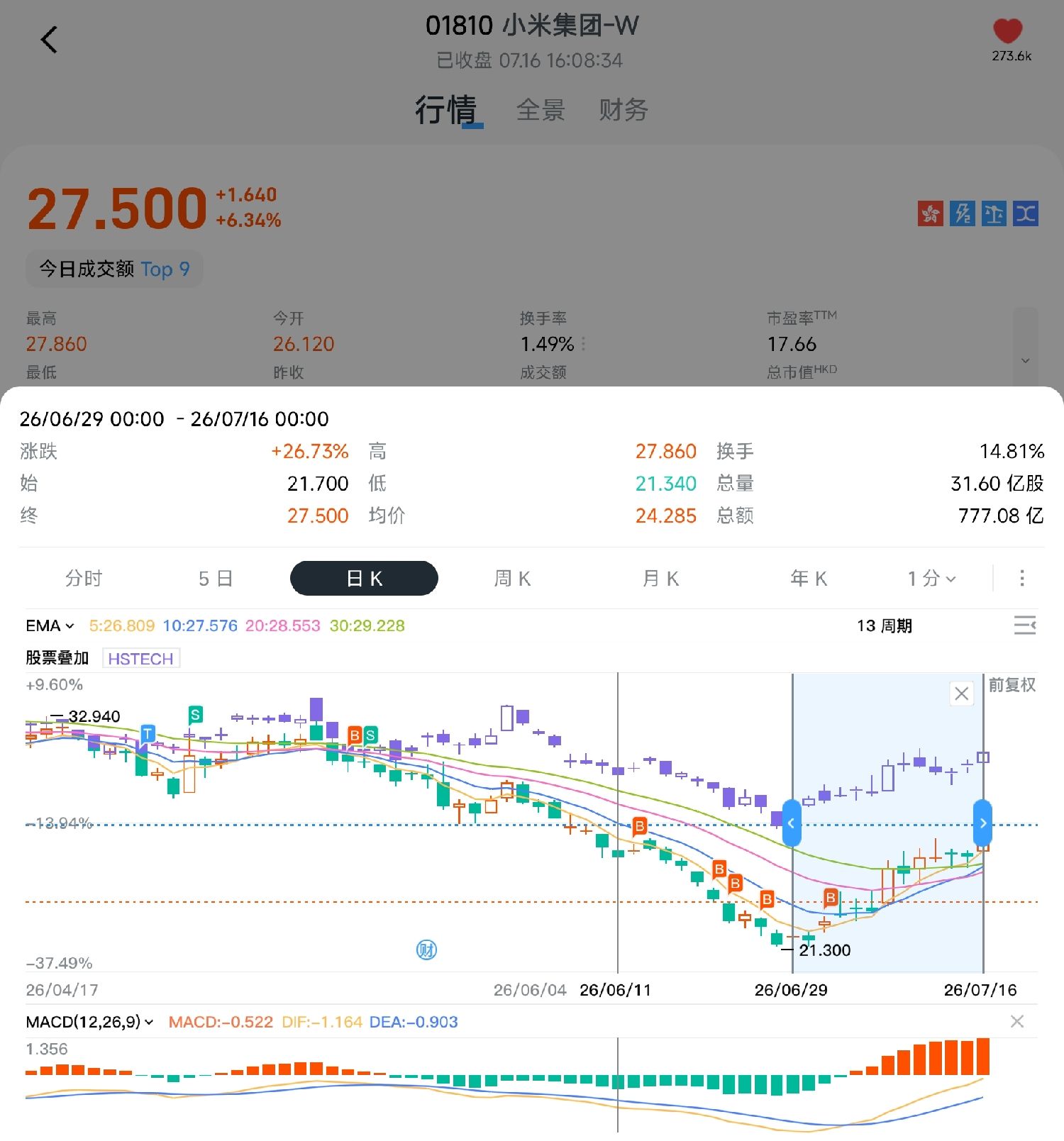Tap the +26.73% range change value
Screen dimensions: 1064x1141
[x=309, y=451]
